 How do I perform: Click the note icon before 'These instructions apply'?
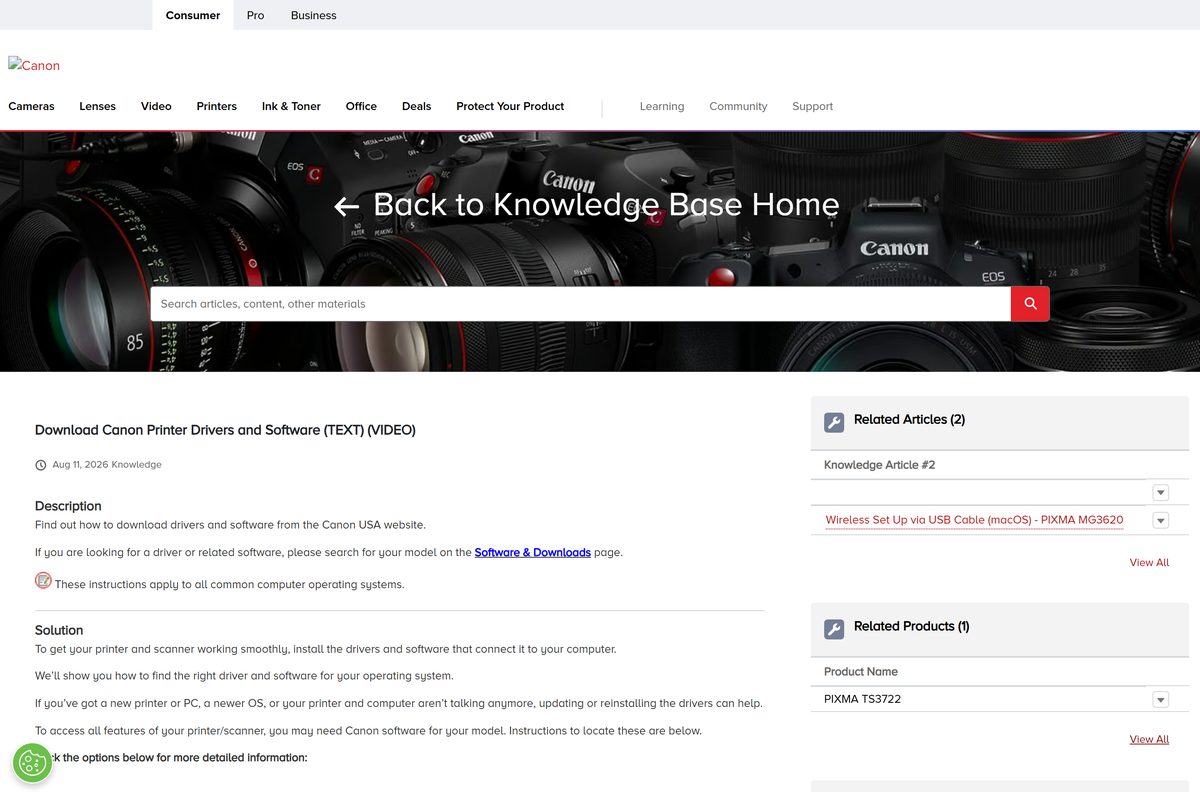coord(43,580)
